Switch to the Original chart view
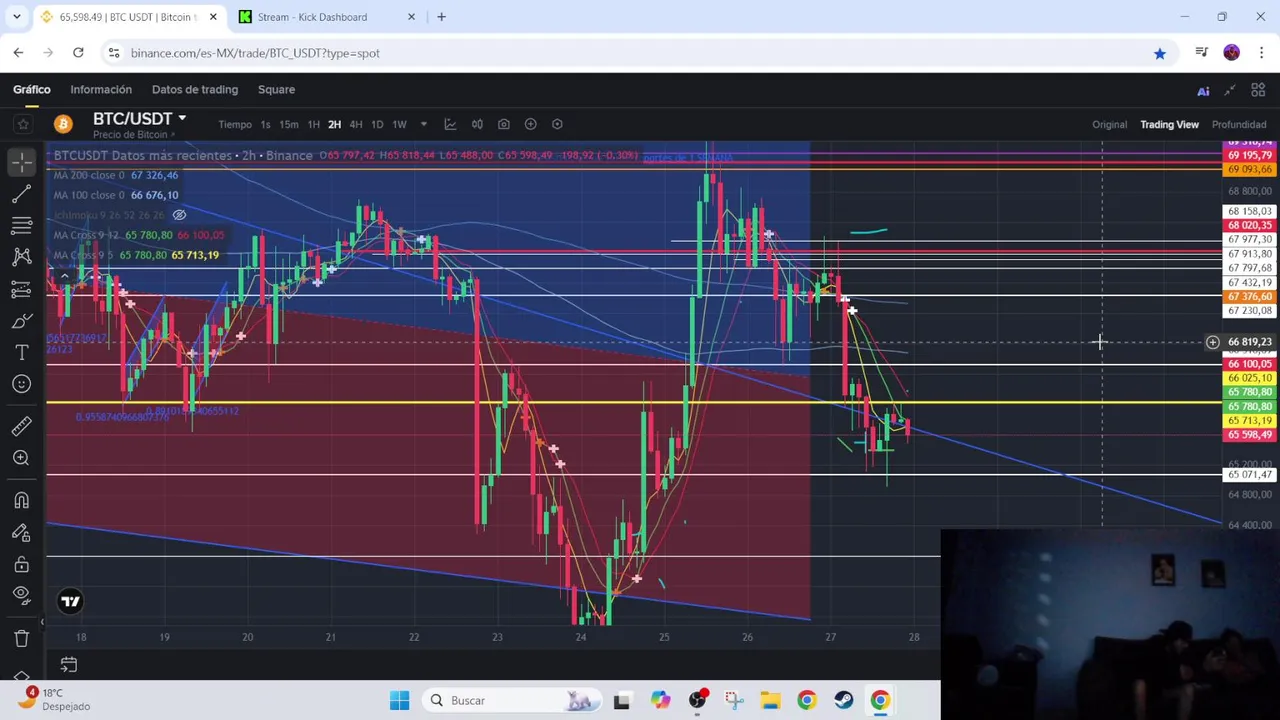The width and height of the screenshot is (1280, 720). 1109,124
